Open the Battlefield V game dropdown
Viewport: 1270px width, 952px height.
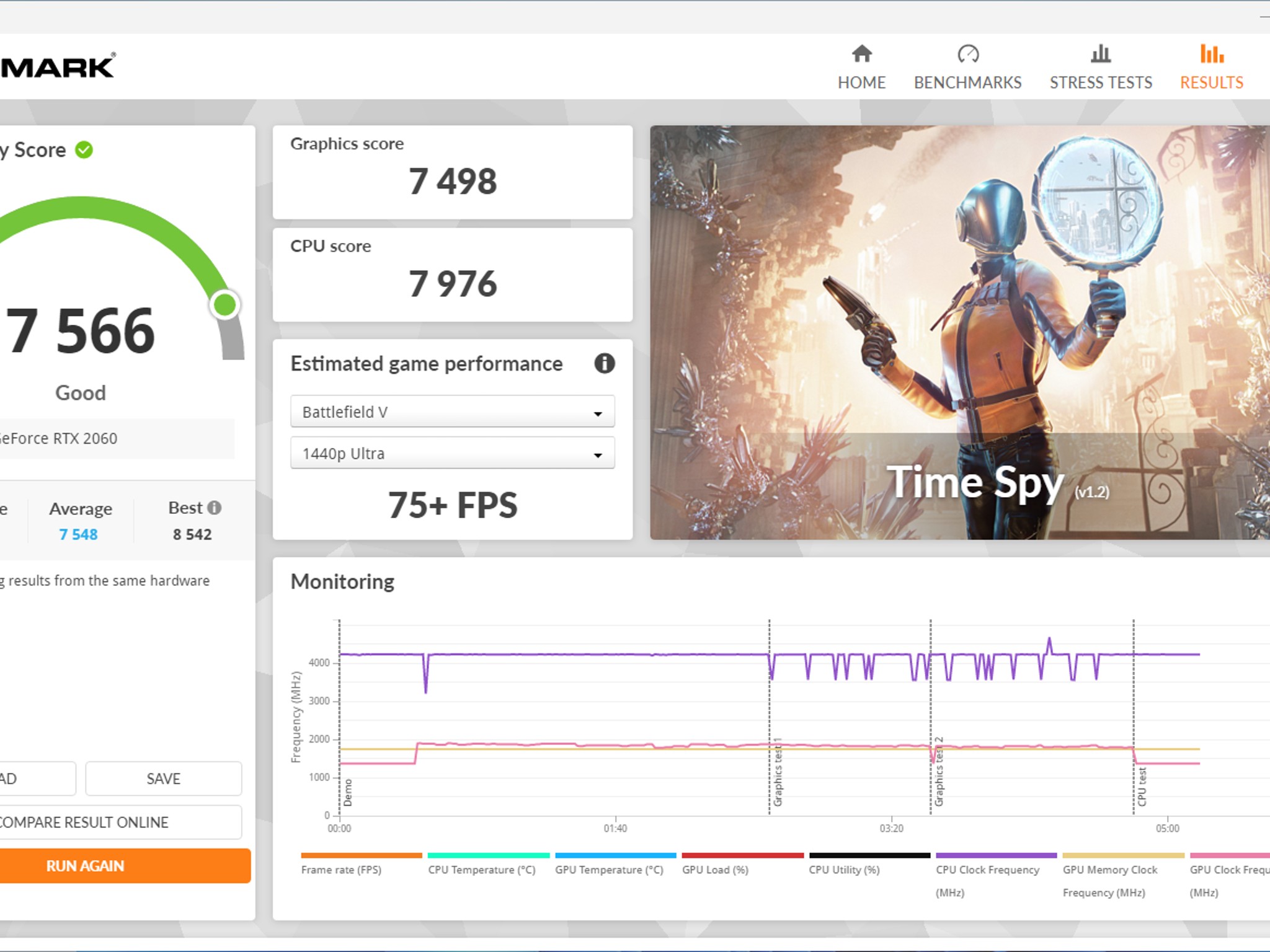pyautogui.click(x=452, y=412)
